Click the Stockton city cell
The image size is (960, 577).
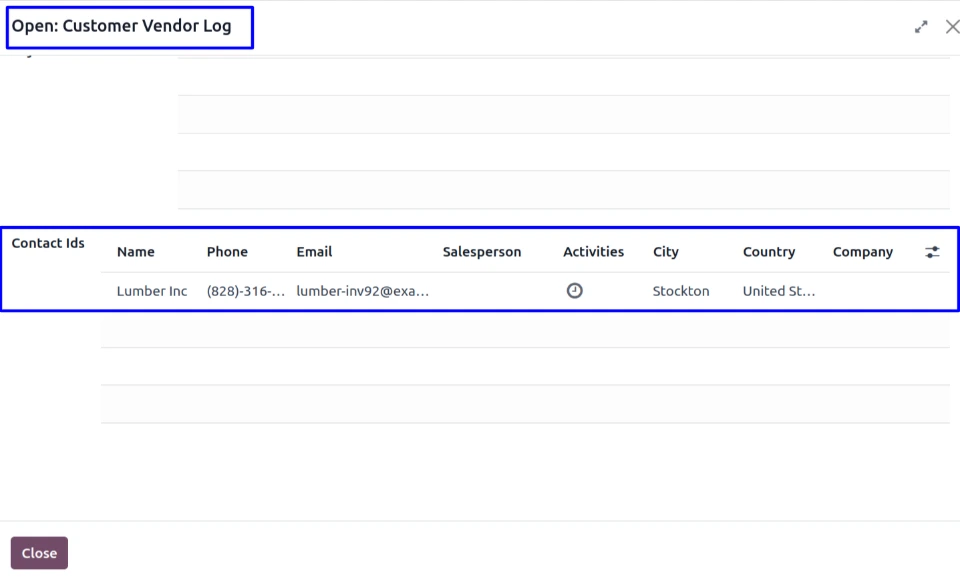pyautogui.click(x=681, y=291)
